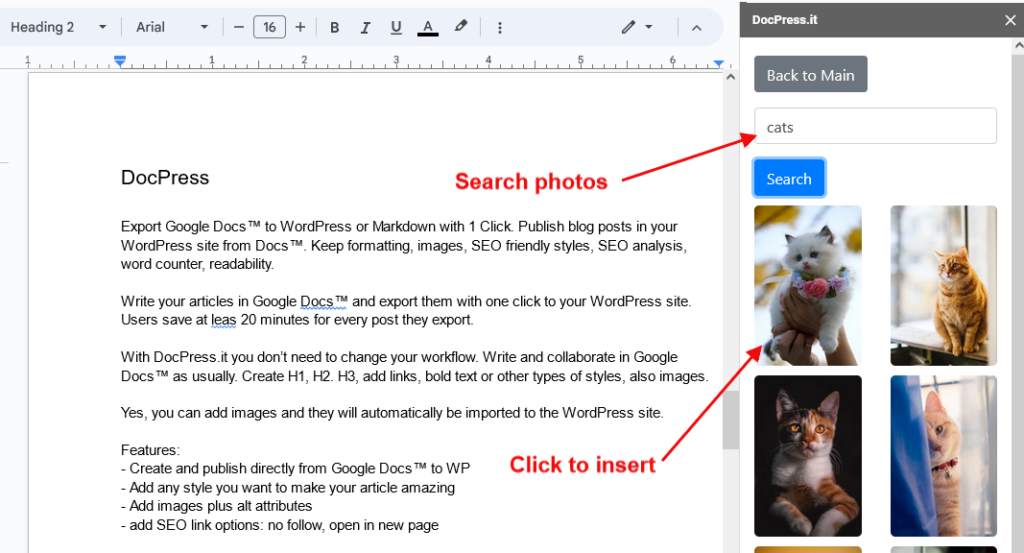This screenshot has width=1024, height=553.
Task: Click the left indent marker on the ruler
Action: pyautogui.click(x=120, y=61)
